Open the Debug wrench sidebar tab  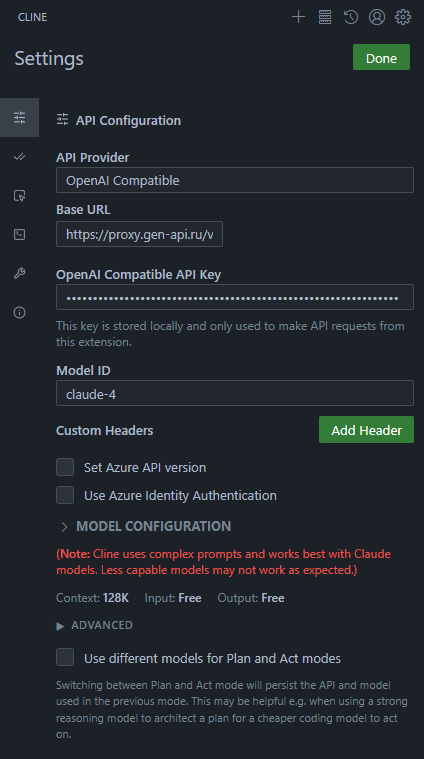click(x=19, y=273)
